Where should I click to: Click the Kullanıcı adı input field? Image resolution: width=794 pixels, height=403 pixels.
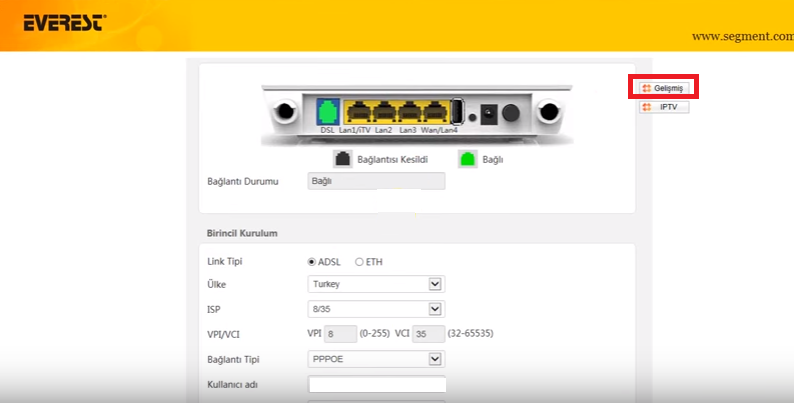[x=377, y=384]
